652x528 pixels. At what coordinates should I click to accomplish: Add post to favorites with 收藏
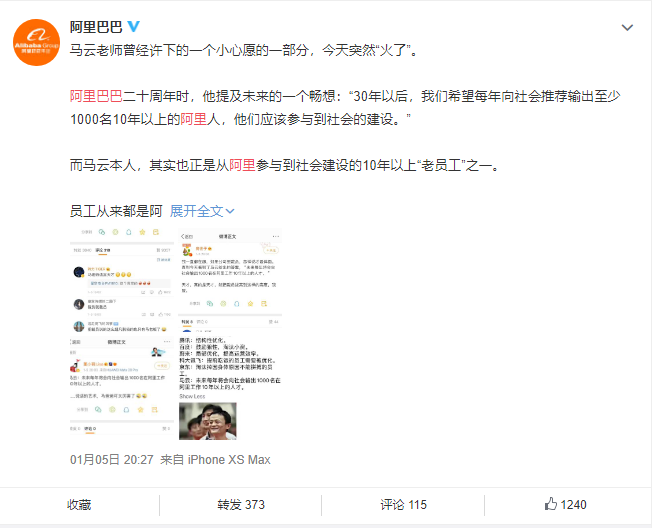pos(79,505)
